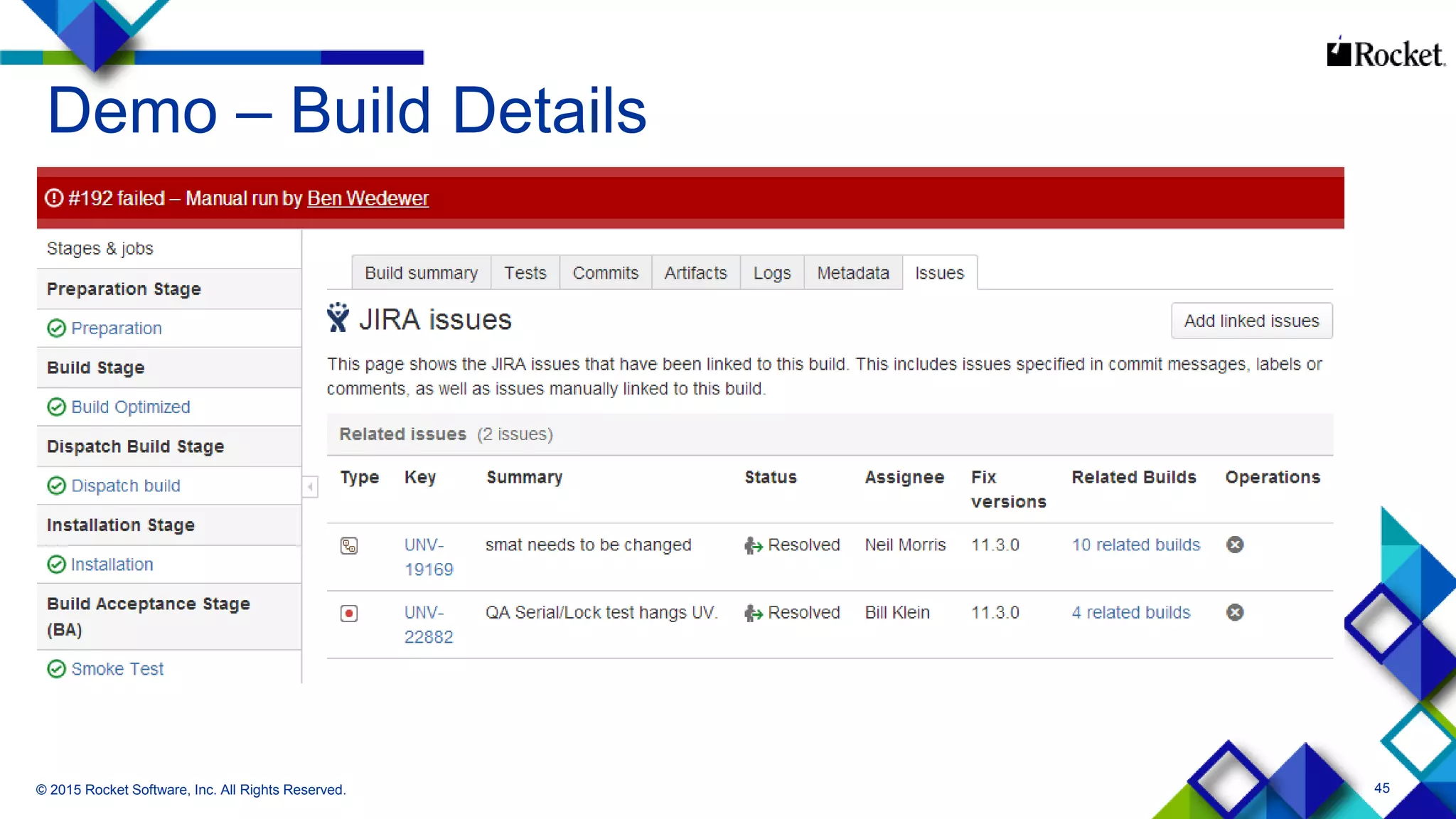The image size is (1456, 819).
Task: Click the Operations column header
Action: pyautogui.click(x=1273, y=478)
